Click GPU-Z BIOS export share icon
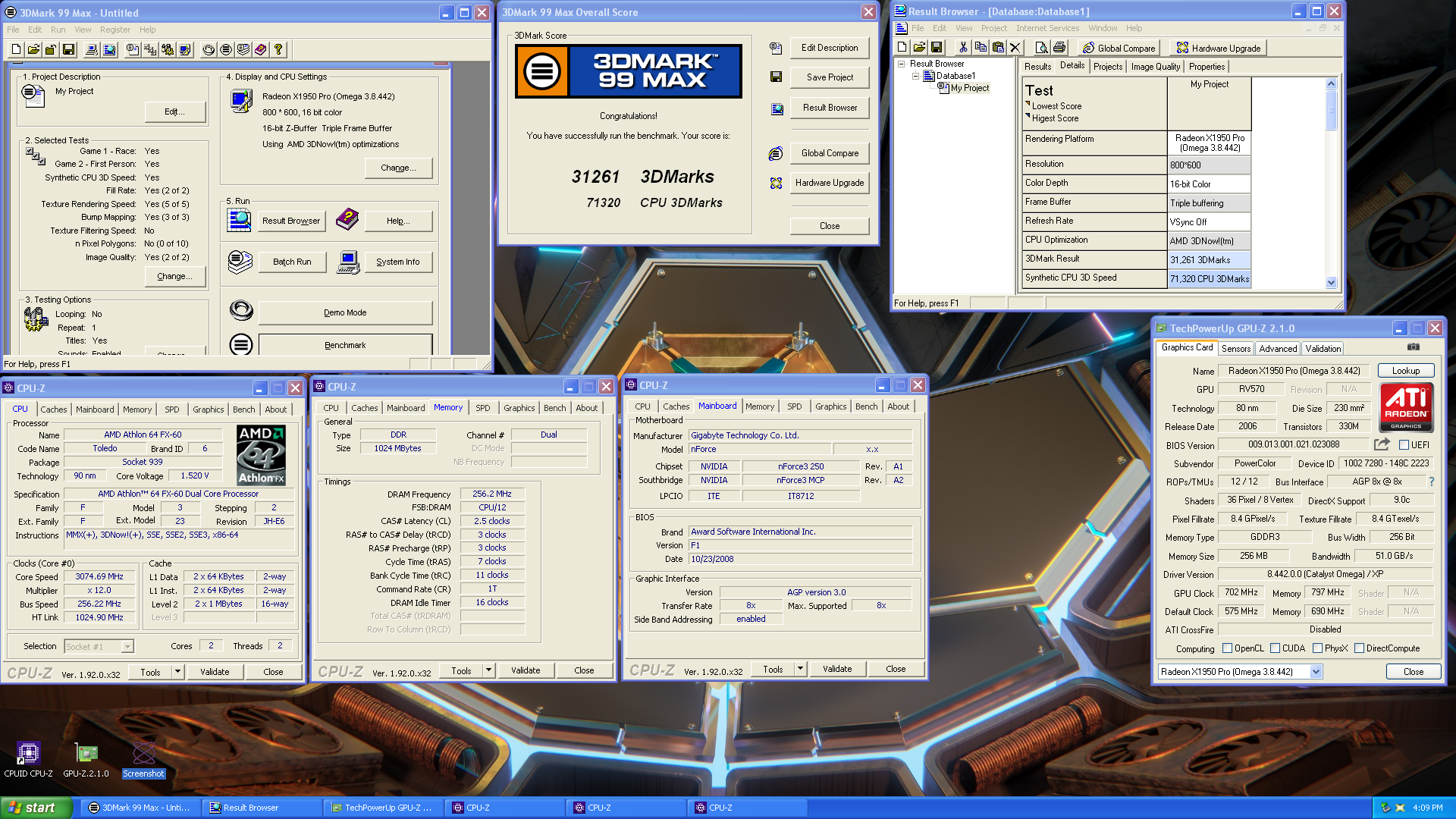 click(x=1382, y=444)
